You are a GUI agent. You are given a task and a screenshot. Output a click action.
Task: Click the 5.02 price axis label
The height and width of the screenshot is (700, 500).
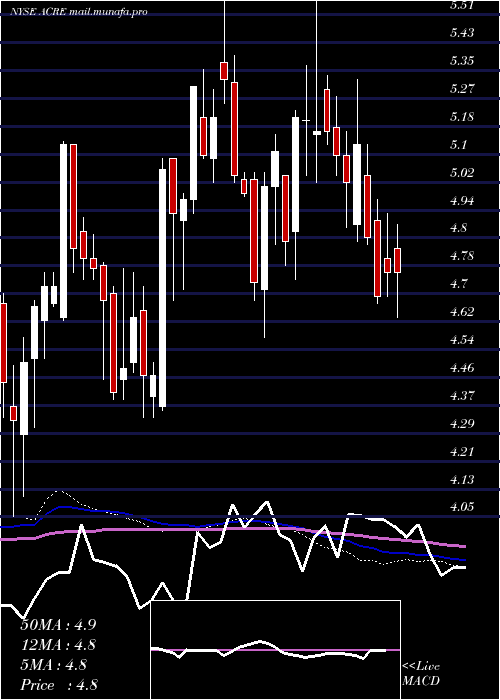[462, 172]
